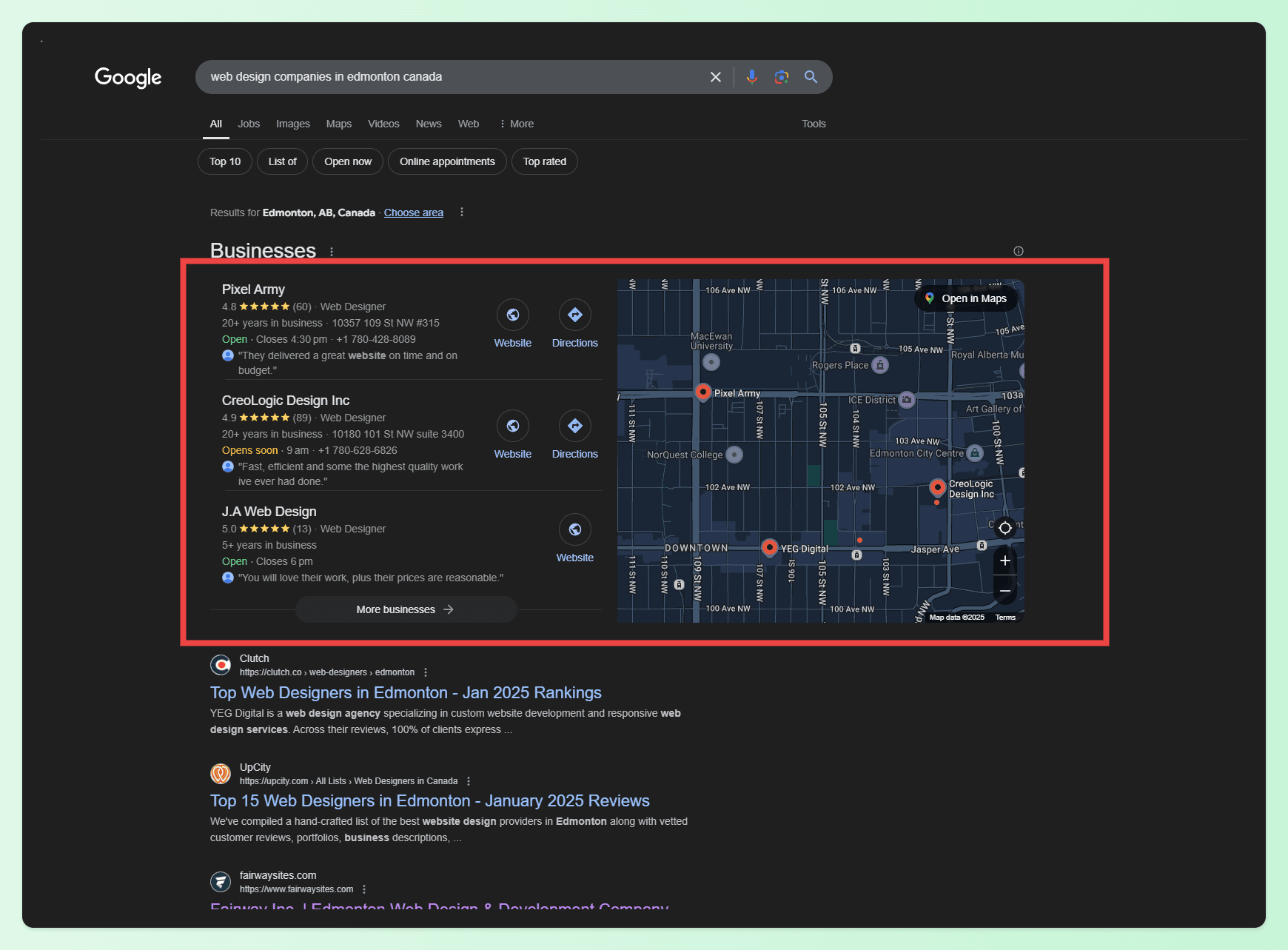Open Google Lens image search icon
Screen dimensions: 1288x950
pyautogui.click(x=782, y=77)
